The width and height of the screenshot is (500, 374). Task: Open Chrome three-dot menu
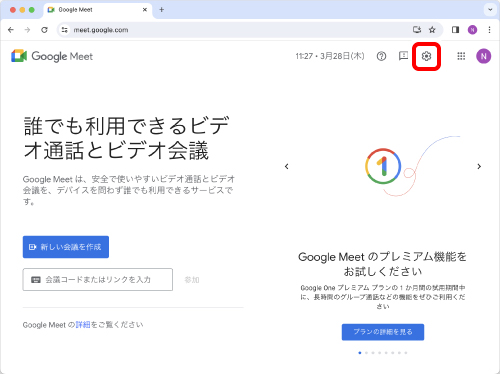pyautogui.click(x=489, y=30)
